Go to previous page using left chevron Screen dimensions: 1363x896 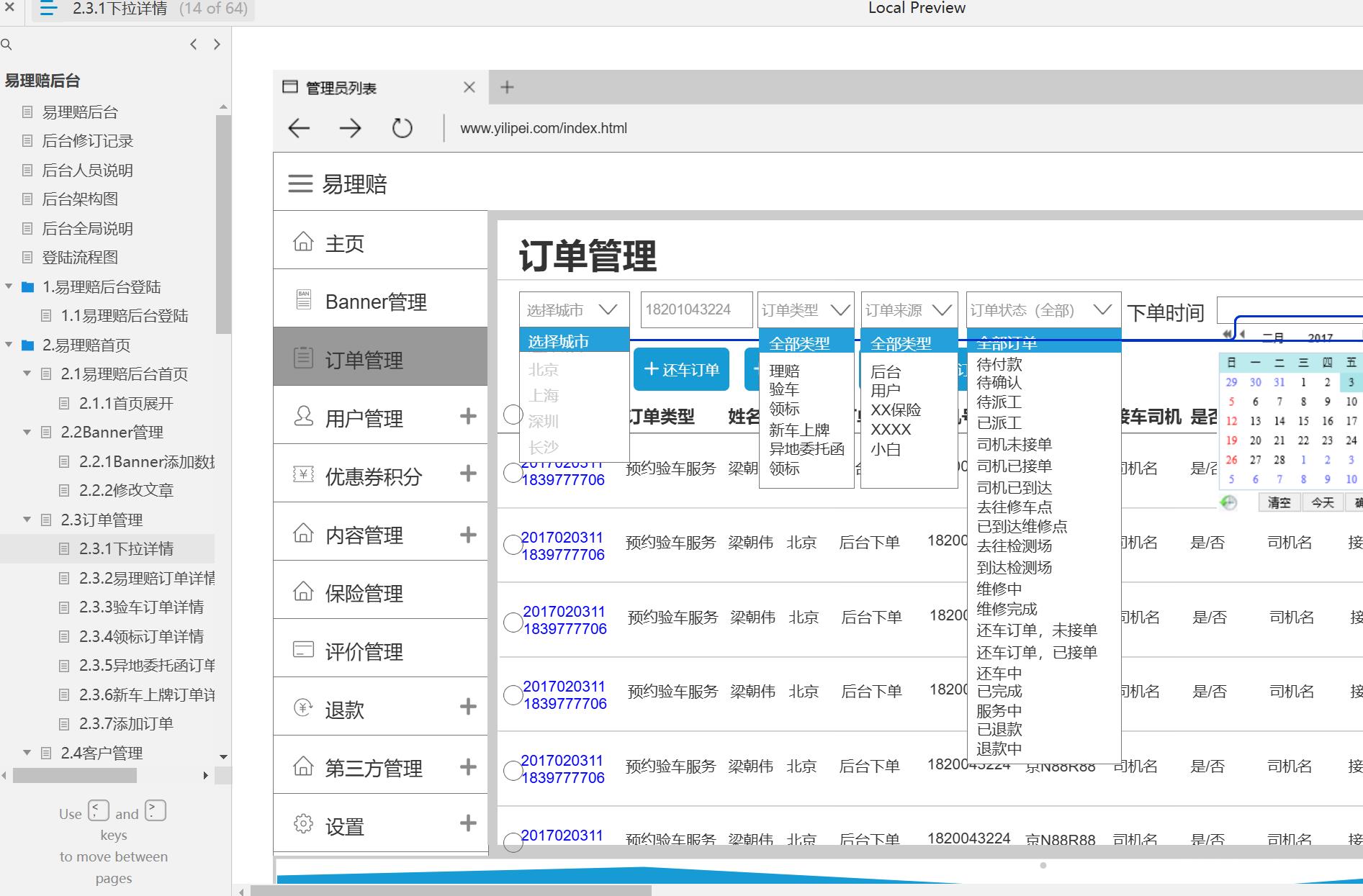click(x=193, y=45)
